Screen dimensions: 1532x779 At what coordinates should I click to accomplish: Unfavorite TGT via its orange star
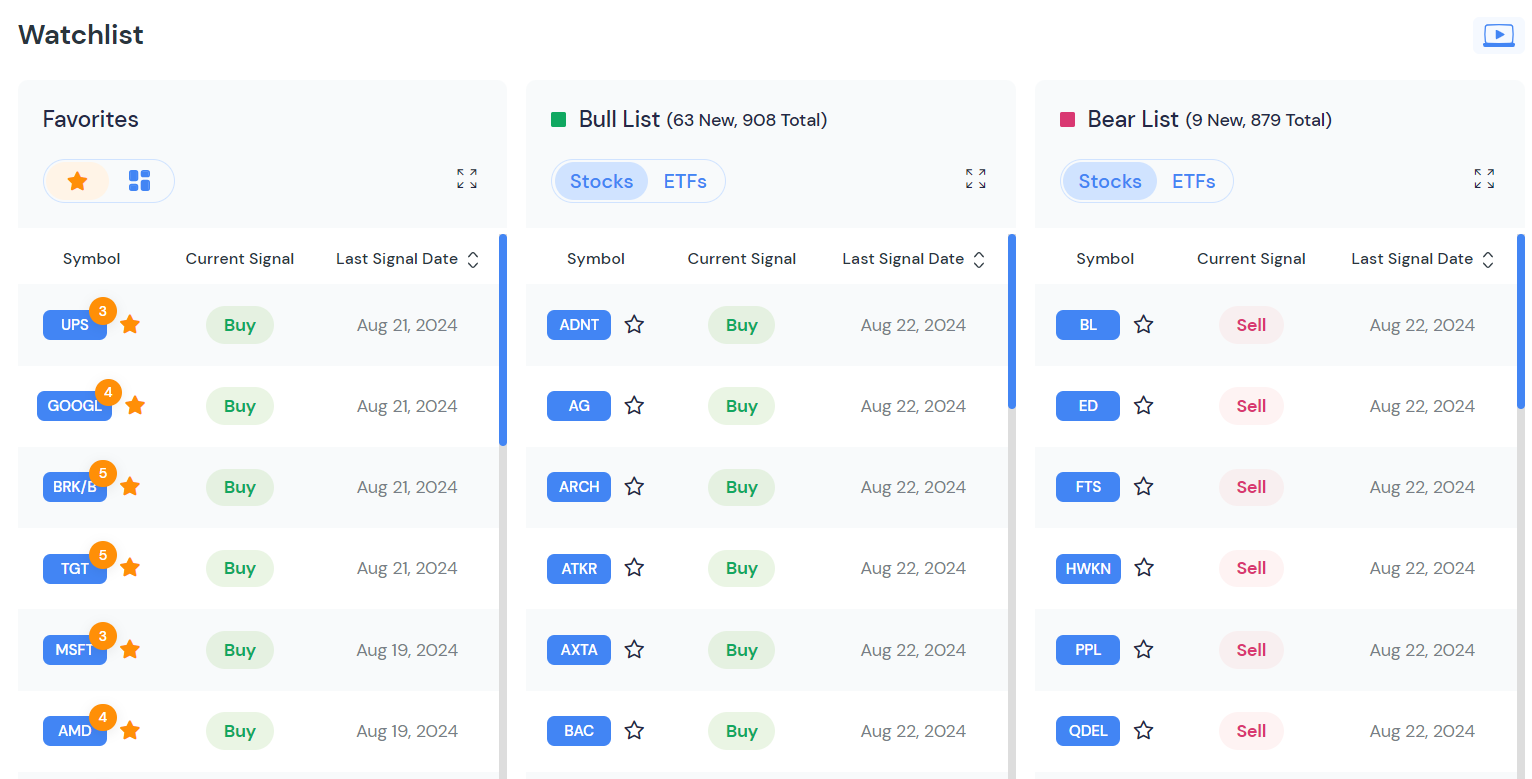(130, 568)
